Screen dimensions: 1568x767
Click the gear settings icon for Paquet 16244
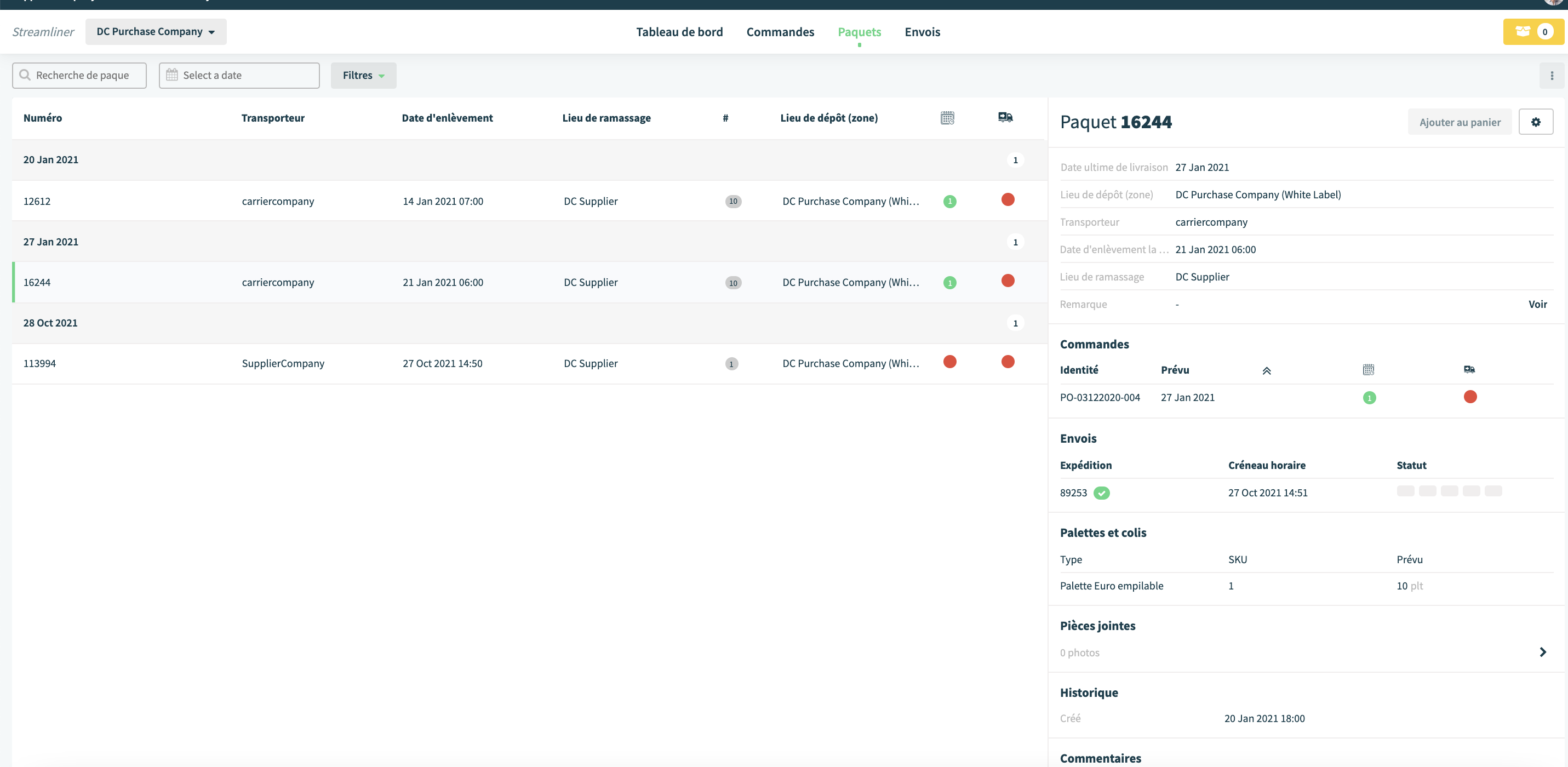(1535, 122)
